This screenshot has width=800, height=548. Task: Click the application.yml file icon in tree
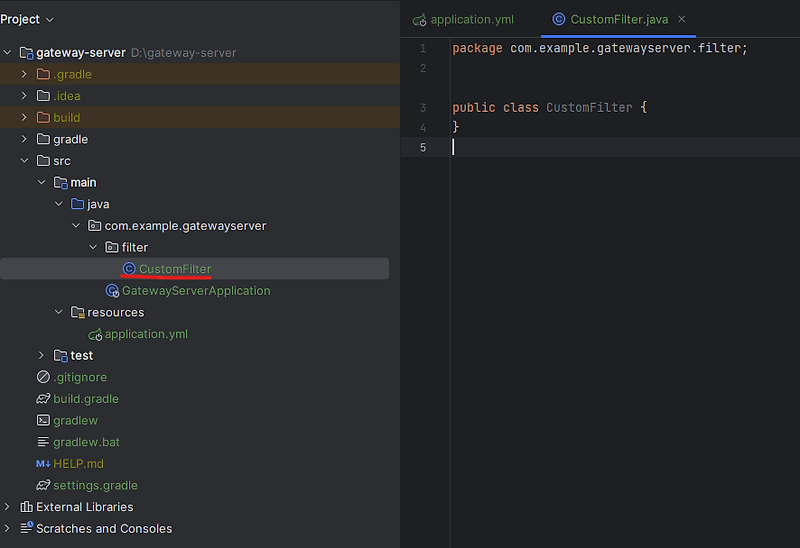coord(95,334)
